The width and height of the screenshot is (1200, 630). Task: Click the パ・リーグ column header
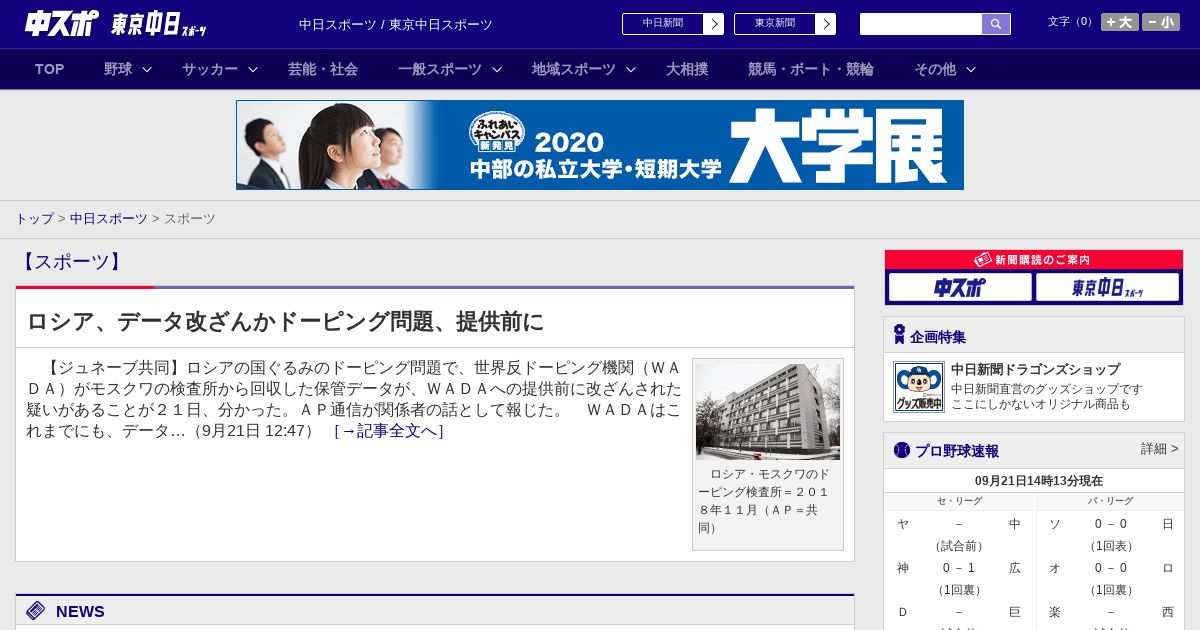(x=1110, y=501)
